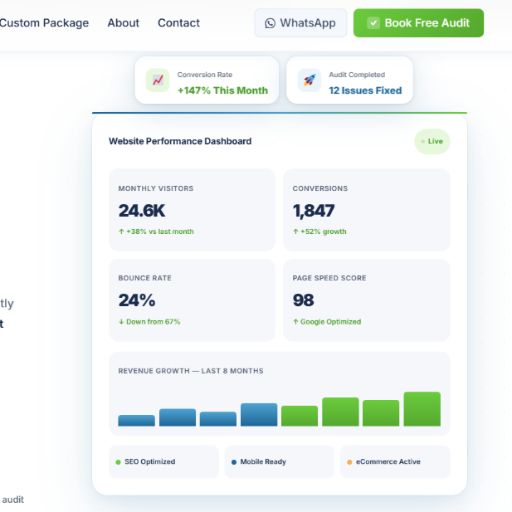Click the Page Speed Score label
512x512 pixels.
click(x=329, y=278)
